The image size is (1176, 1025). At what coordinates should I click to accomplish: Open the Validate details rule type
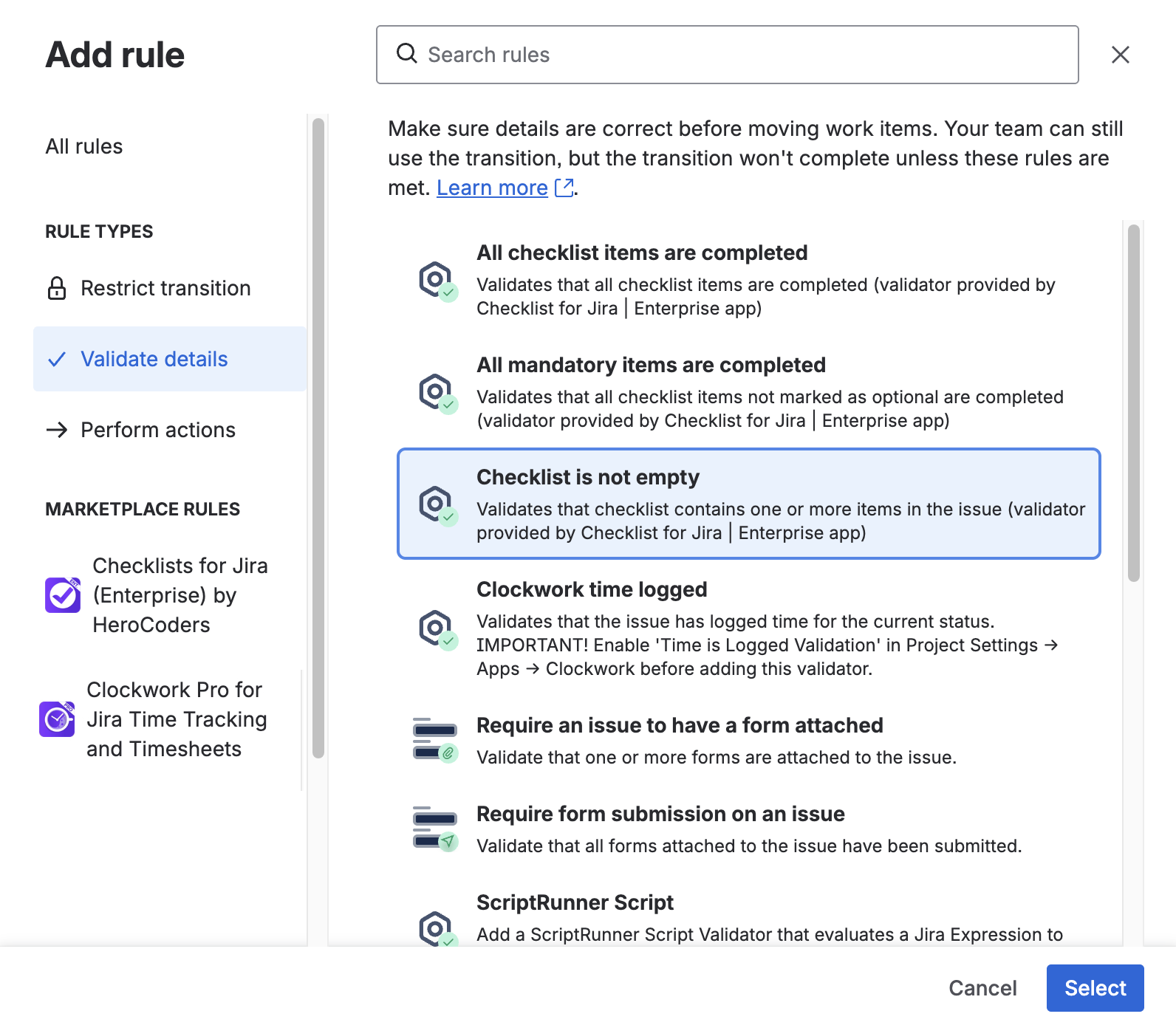coord(154,359)
